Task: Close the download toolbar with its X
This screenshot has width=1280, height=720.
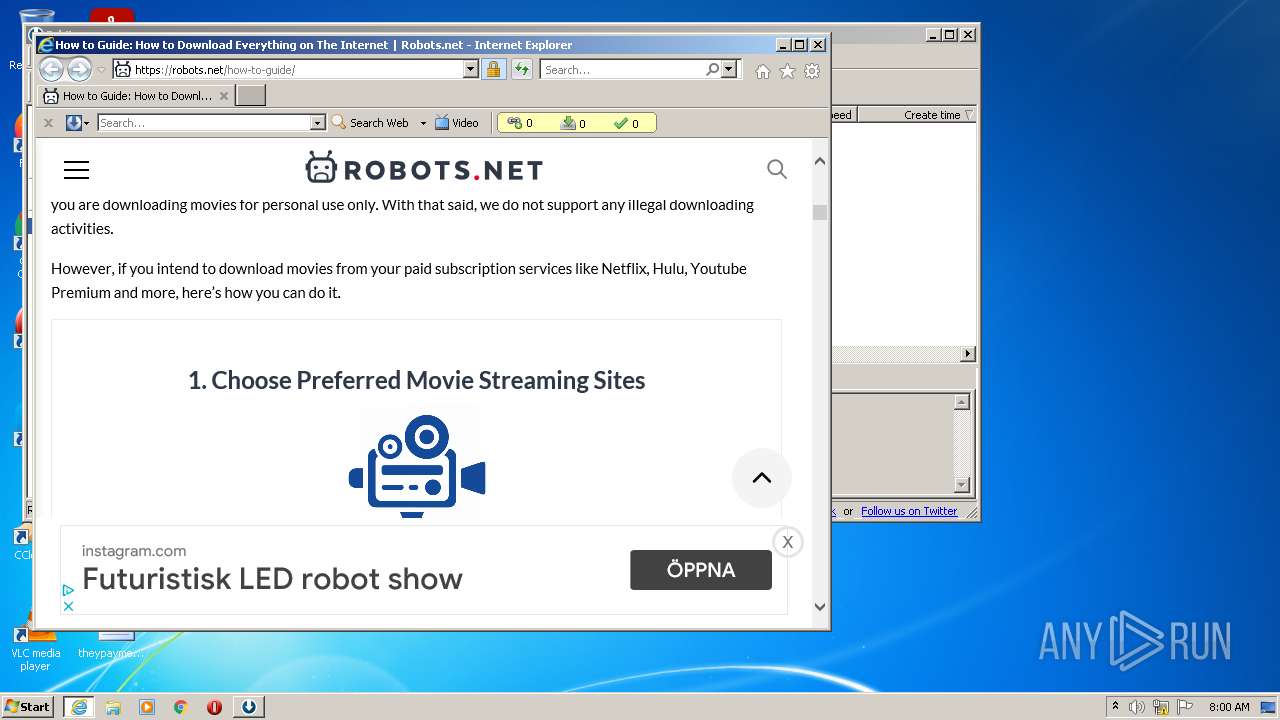Action: [48, 123]
